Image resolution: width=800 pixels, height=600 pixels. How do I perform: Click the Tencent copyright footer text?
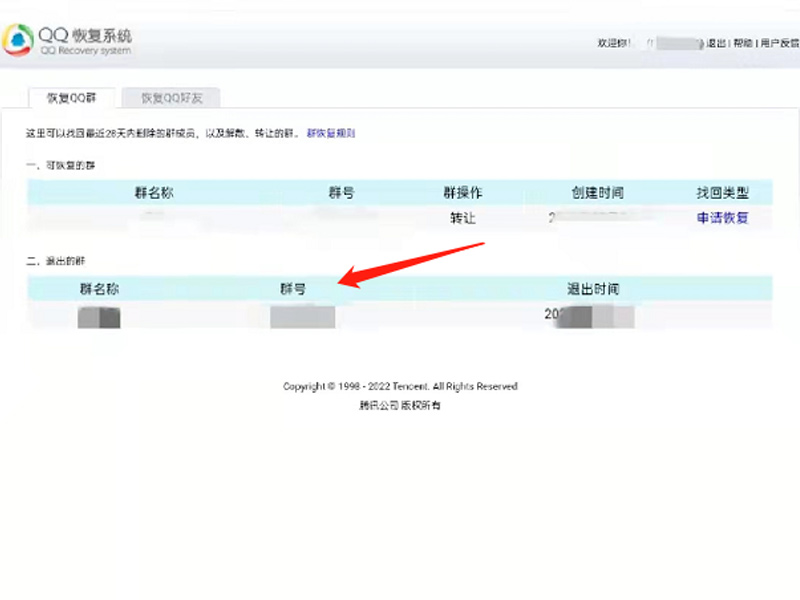(400, 386)
